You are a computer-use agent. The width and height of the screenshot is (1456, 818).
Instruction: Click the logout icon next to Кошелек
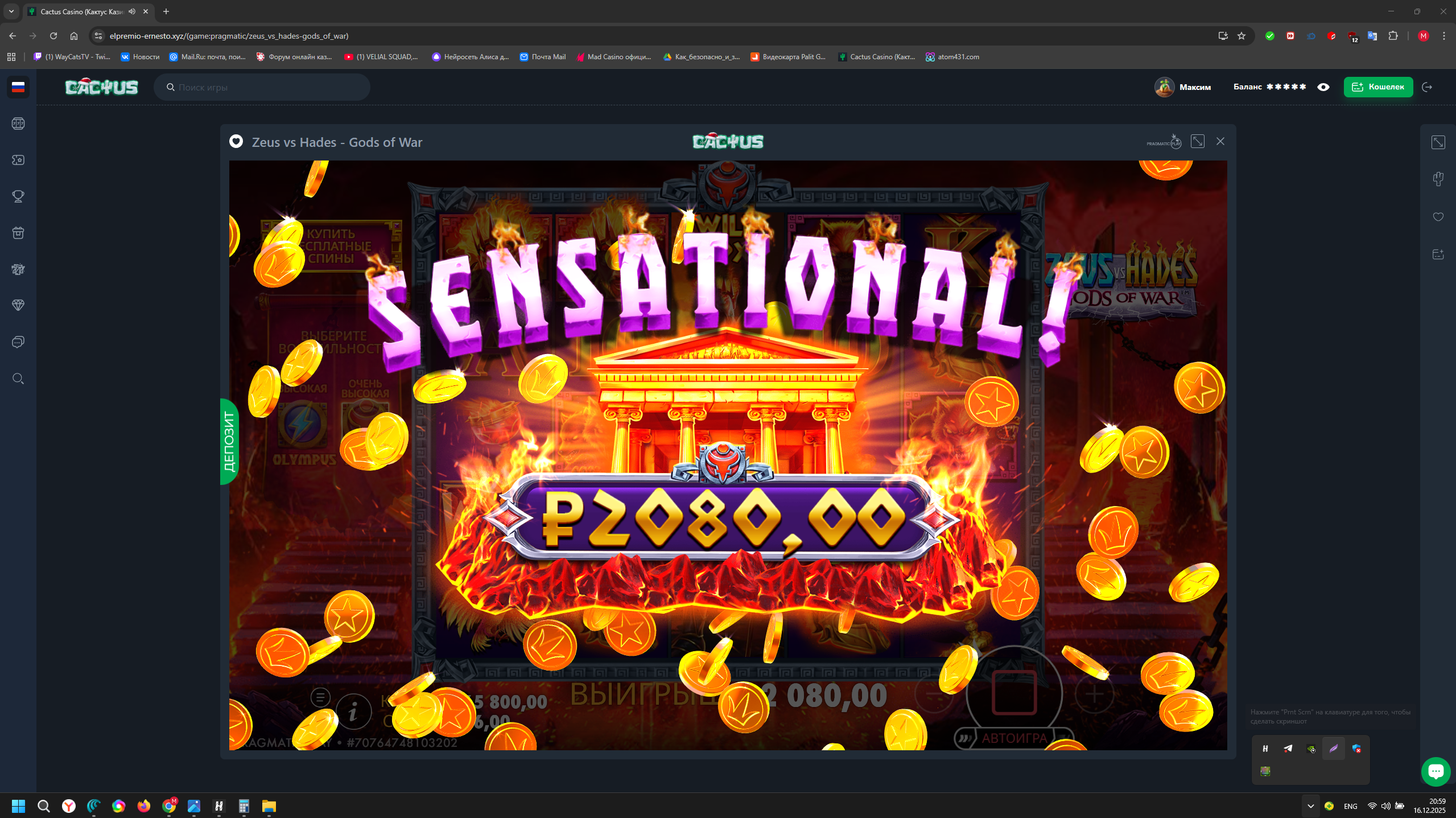click(1427, 87)
